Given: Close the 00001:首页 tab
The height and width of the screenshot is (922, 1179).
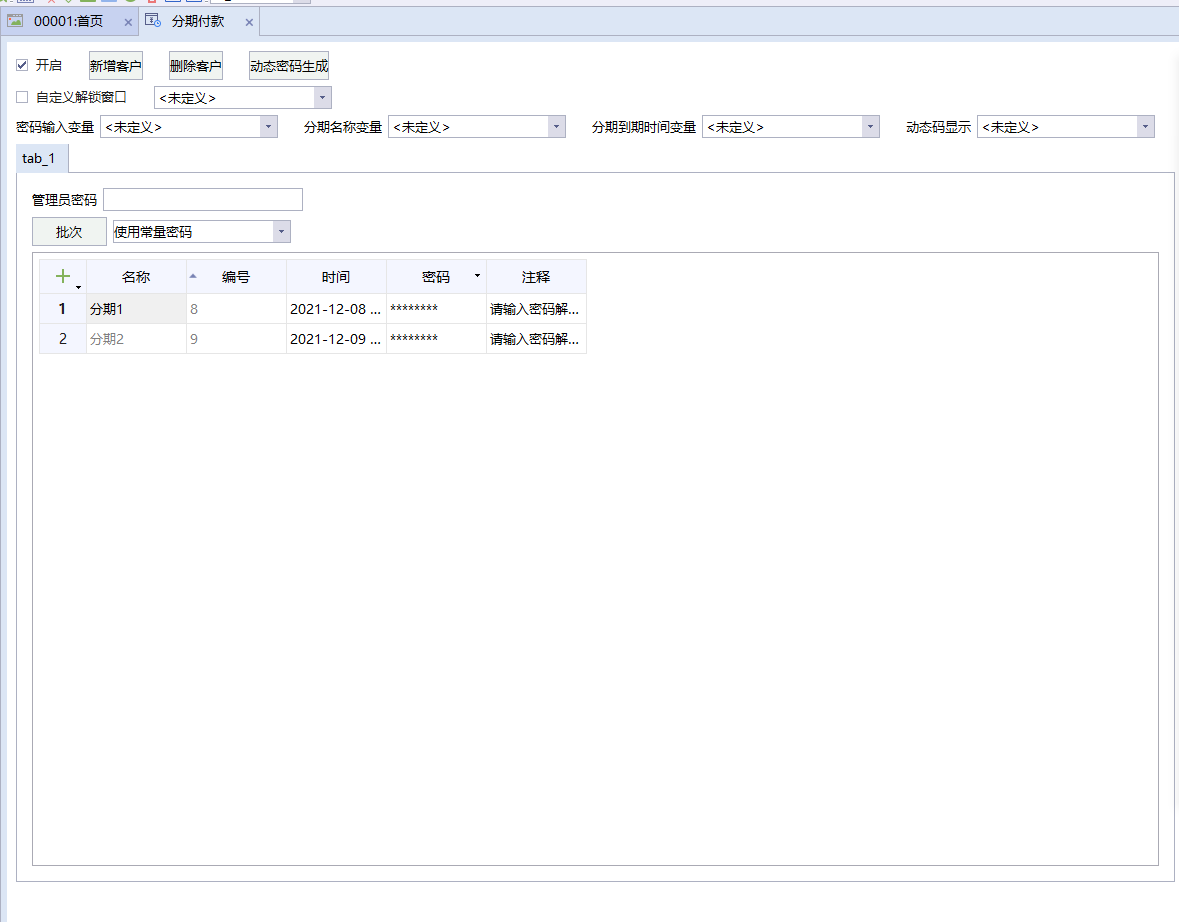Looking at the screenshot, I should (128, 22).
